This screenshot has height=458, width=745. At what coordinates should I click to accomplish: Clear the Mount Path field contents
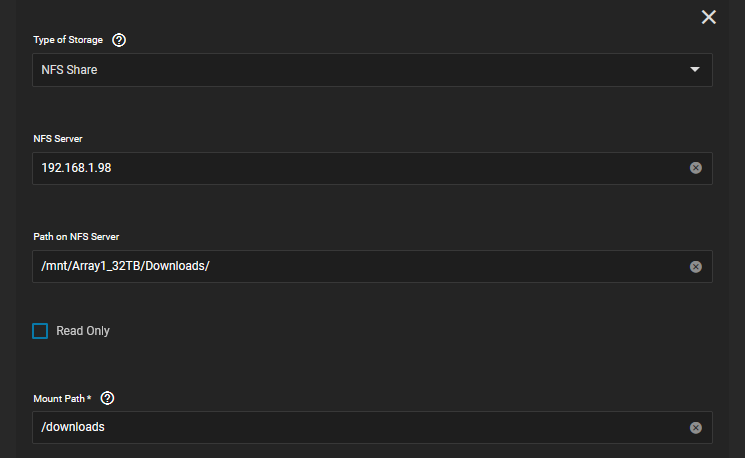click(x=696, y=428)
